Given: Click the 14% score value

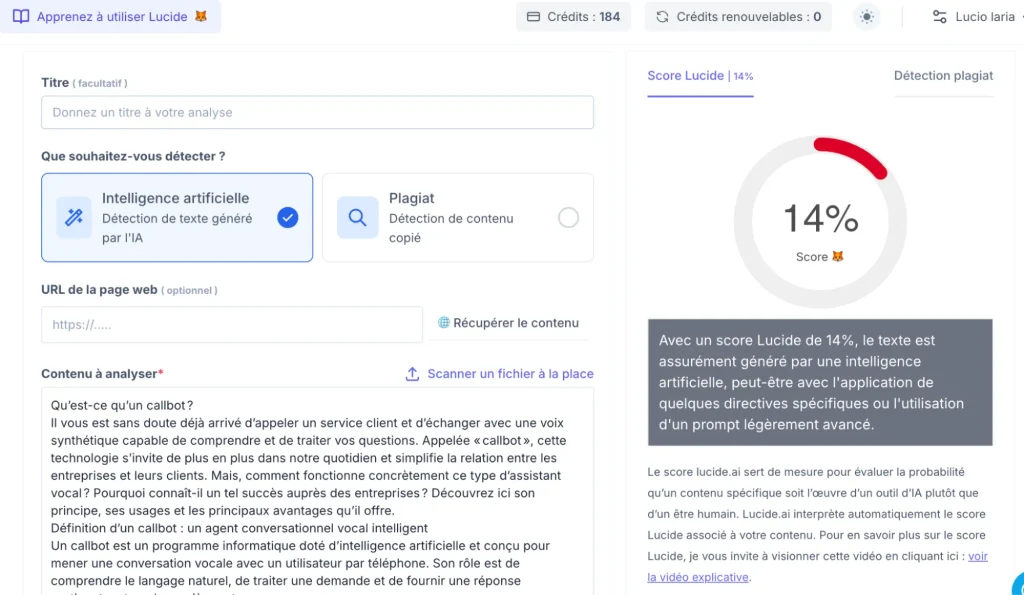Looking at the screenshot, I should tap(820, 218).
